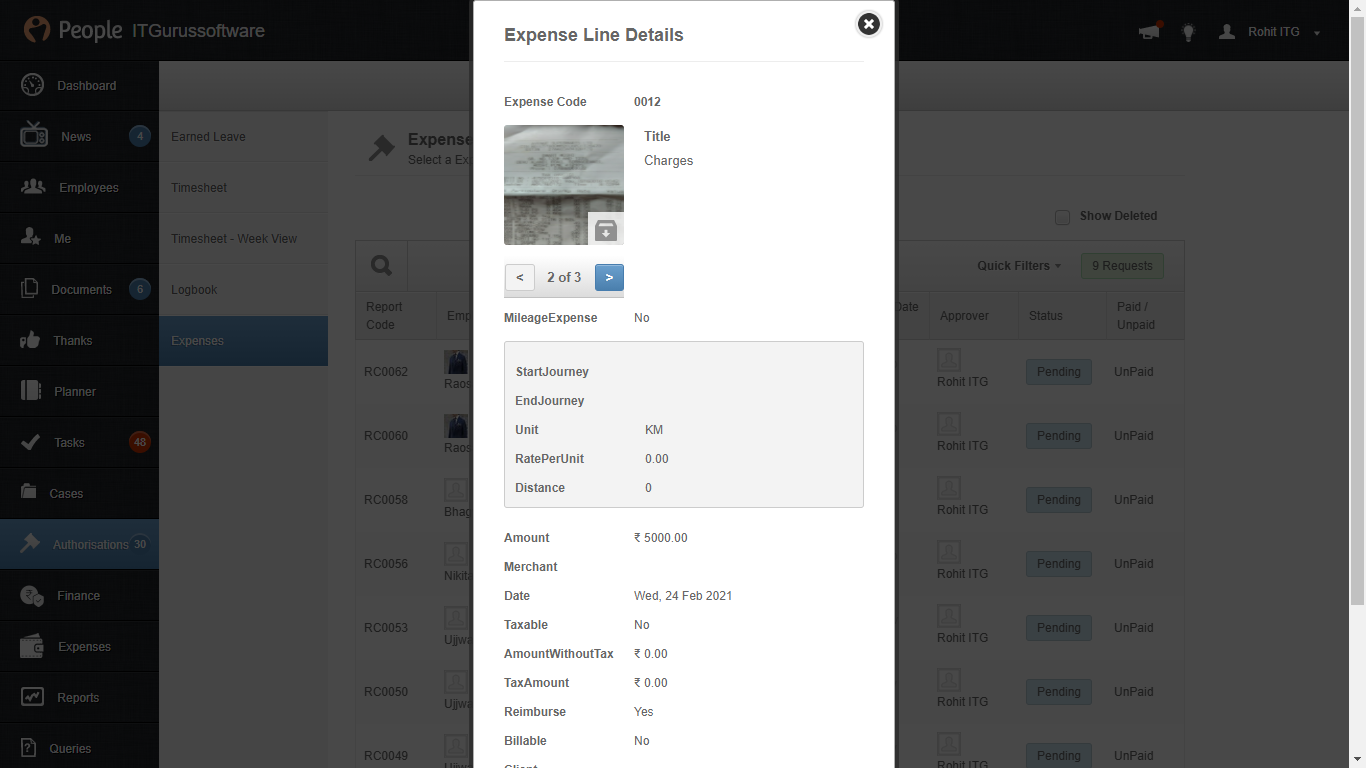Open the Reports chart icon
1366x768 pixels.
[32, 697]
